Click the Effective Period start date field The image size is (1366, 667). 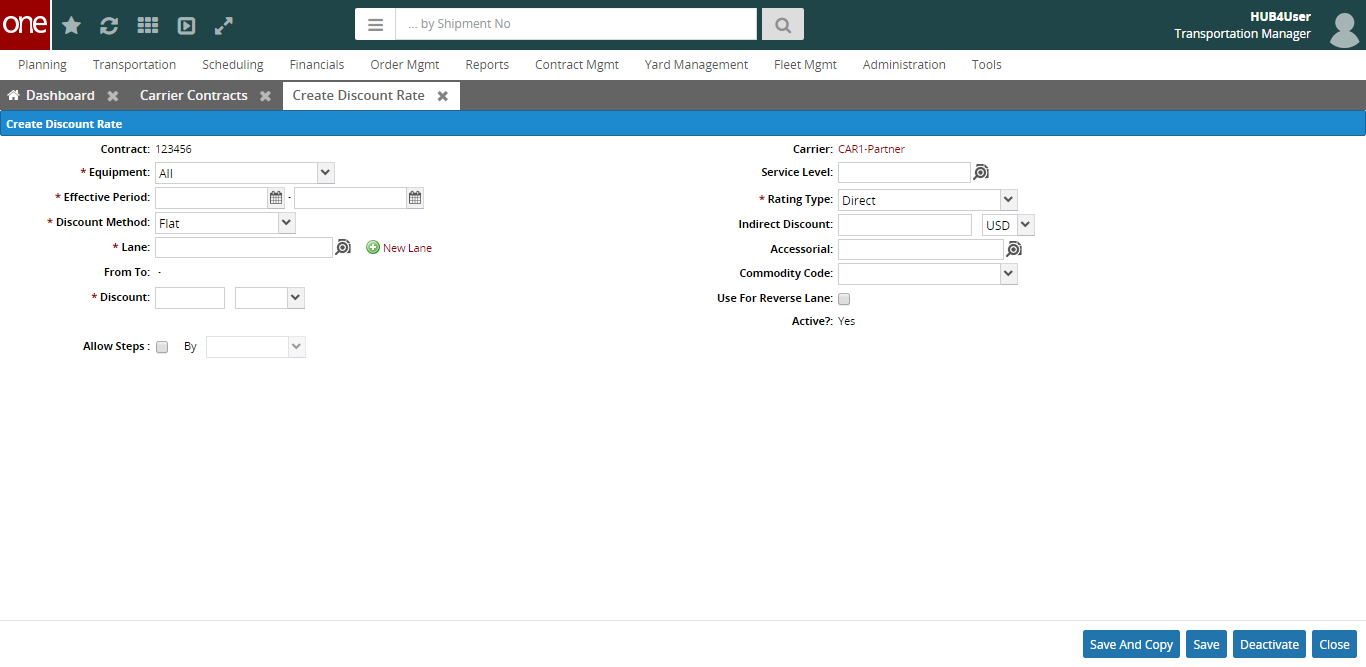pyautogui.click(x=211, y=198)
